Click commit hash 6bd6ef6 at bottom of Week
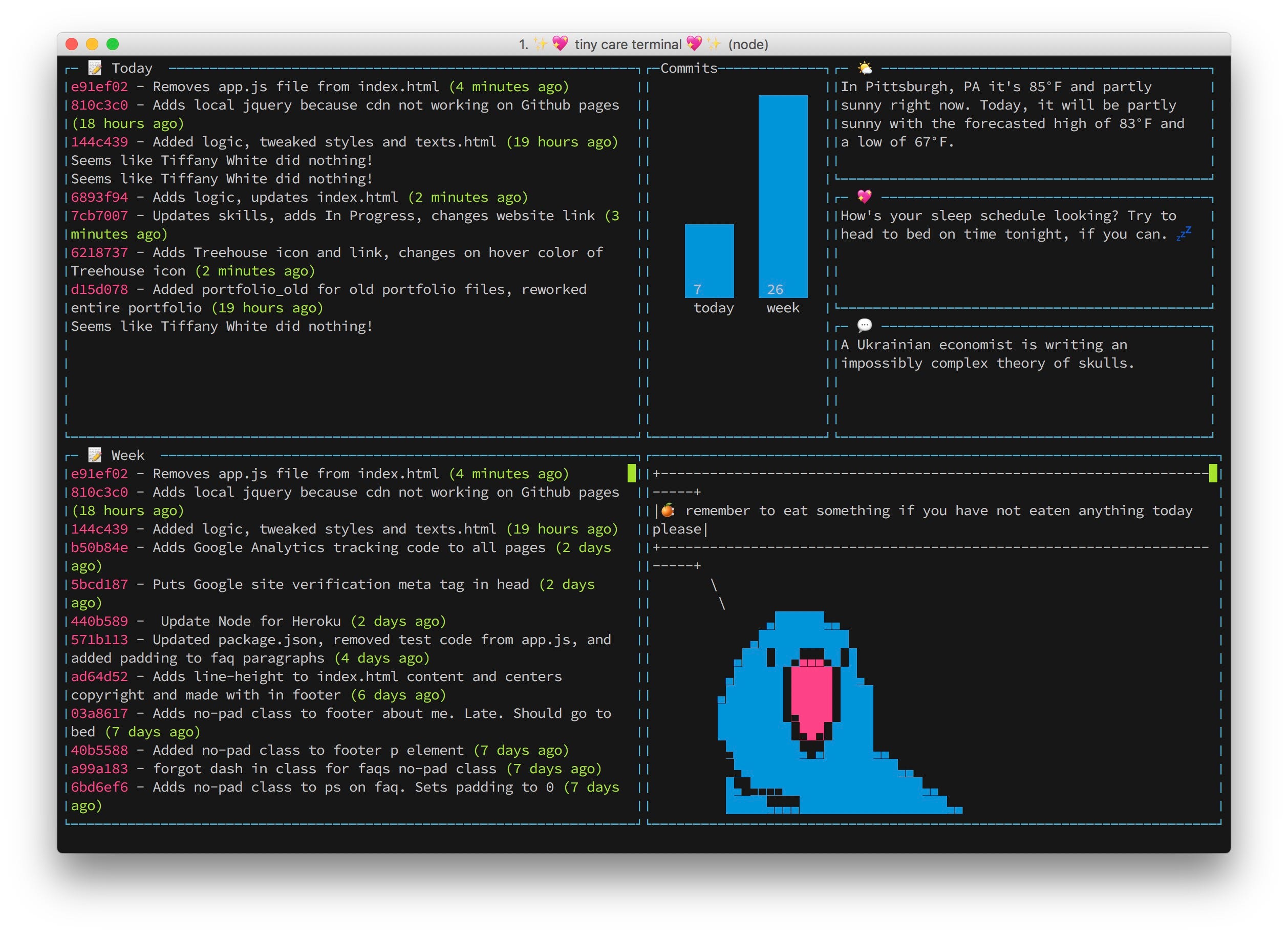 click(x=99, y=788)
